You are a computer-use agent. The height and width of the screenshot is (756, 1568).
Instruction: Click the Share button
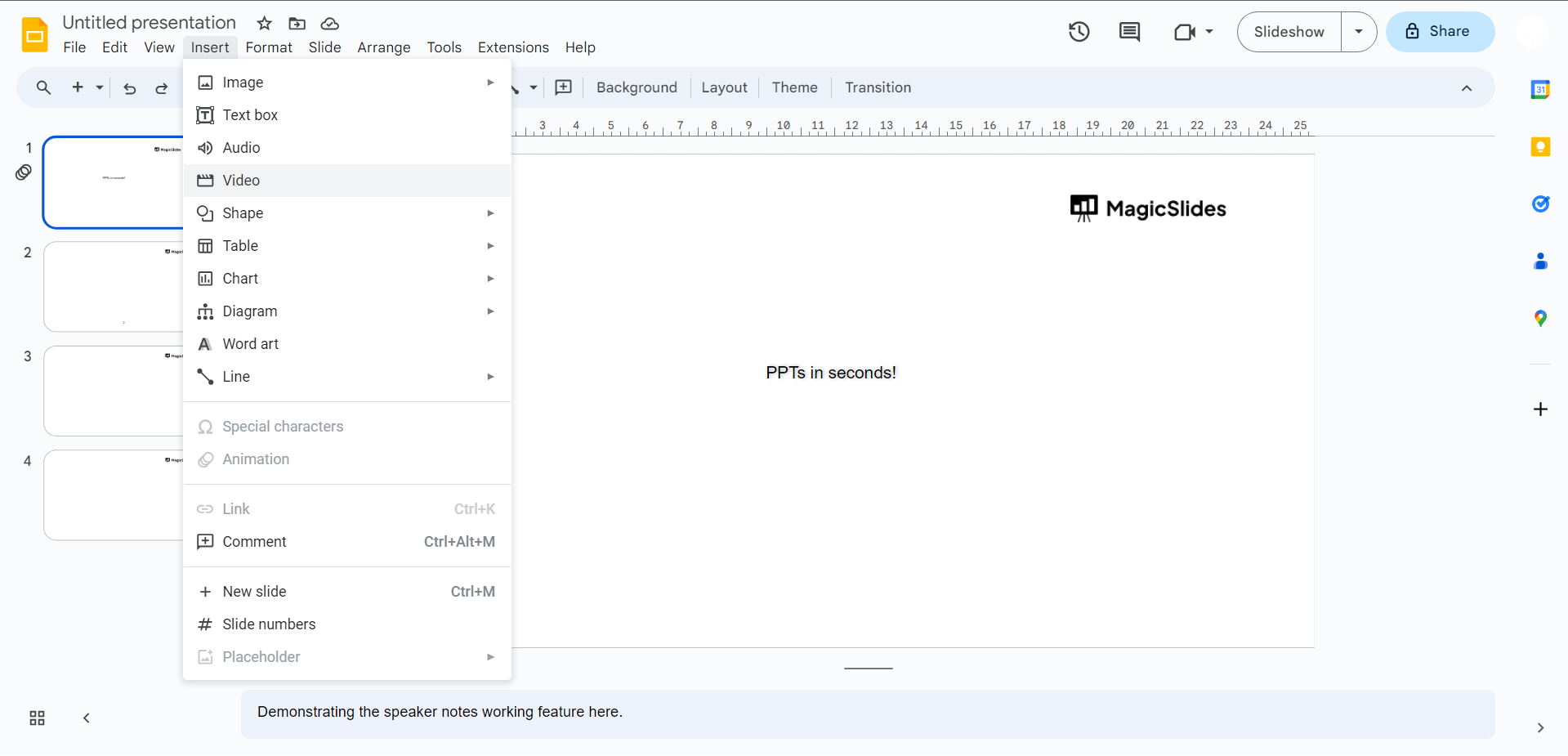(1440, 32)
